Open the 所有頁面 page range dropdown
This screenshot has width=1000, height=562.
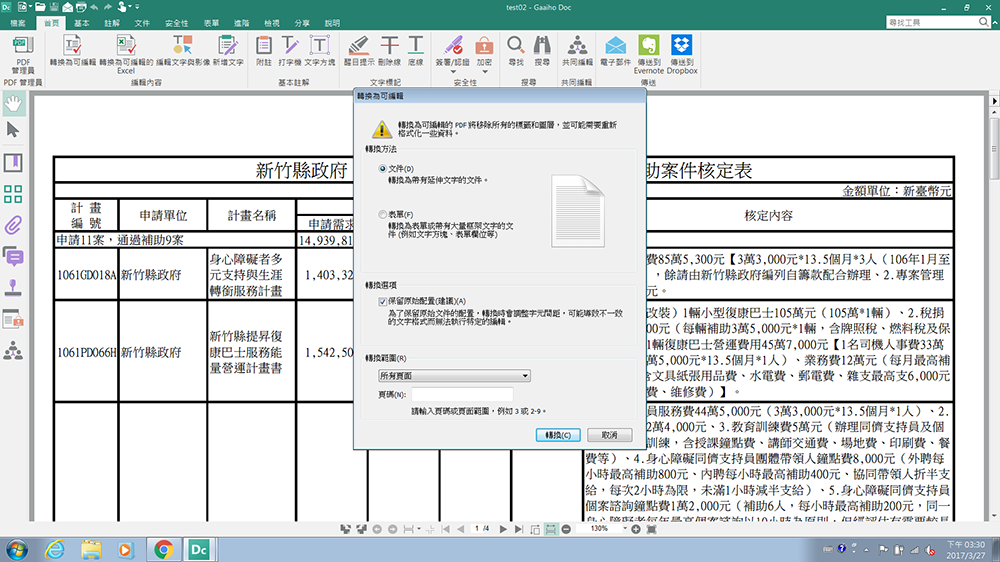point(454,376)
